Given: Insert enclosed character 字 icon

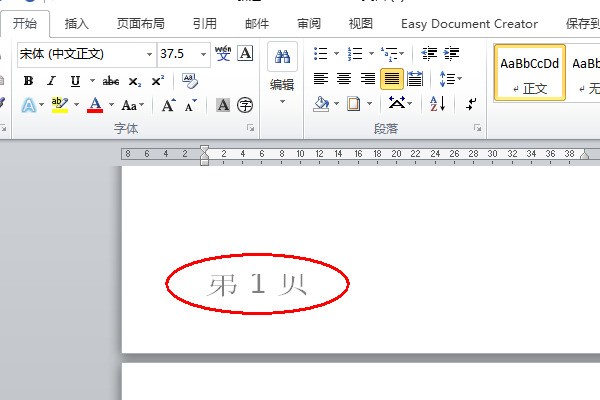Looking at the screenshot, I should click(x=245, y=104).
